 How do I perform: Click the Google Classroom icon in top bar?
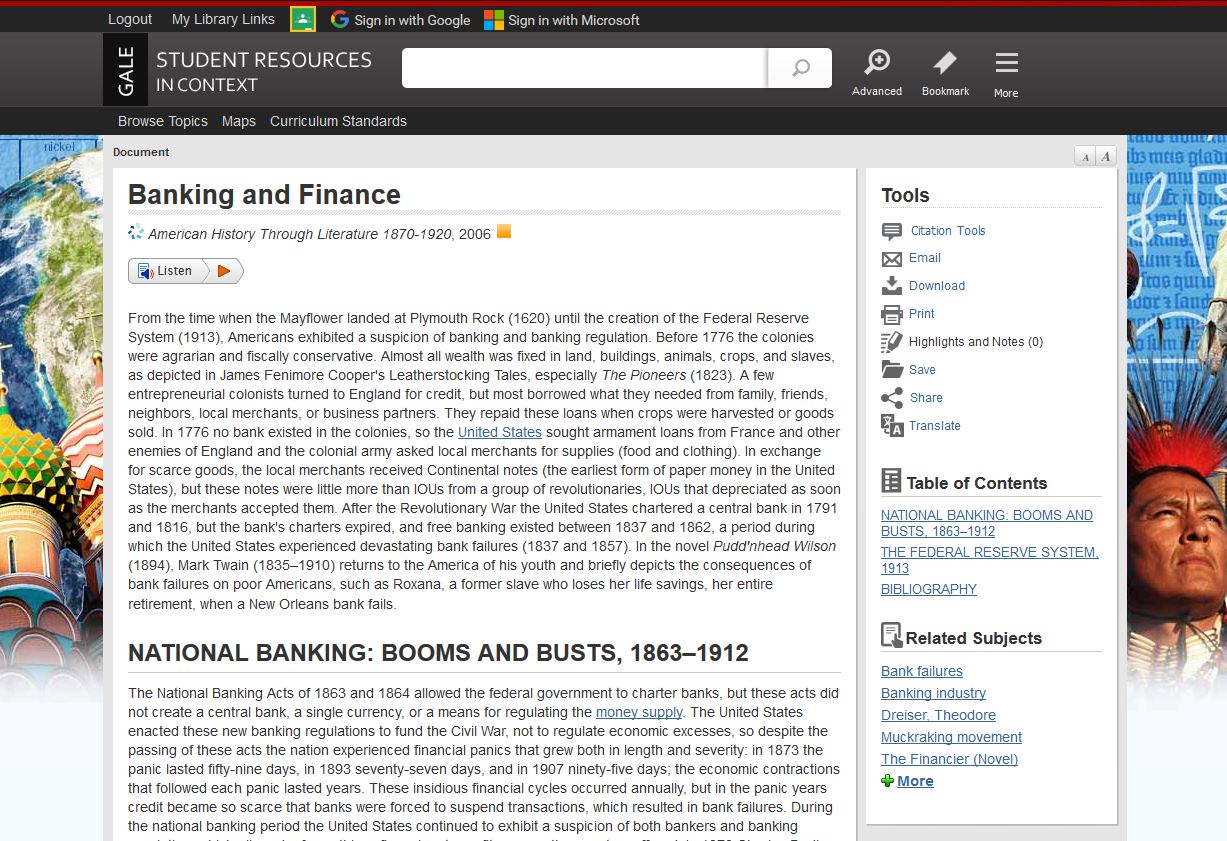(x=303, y=19)
